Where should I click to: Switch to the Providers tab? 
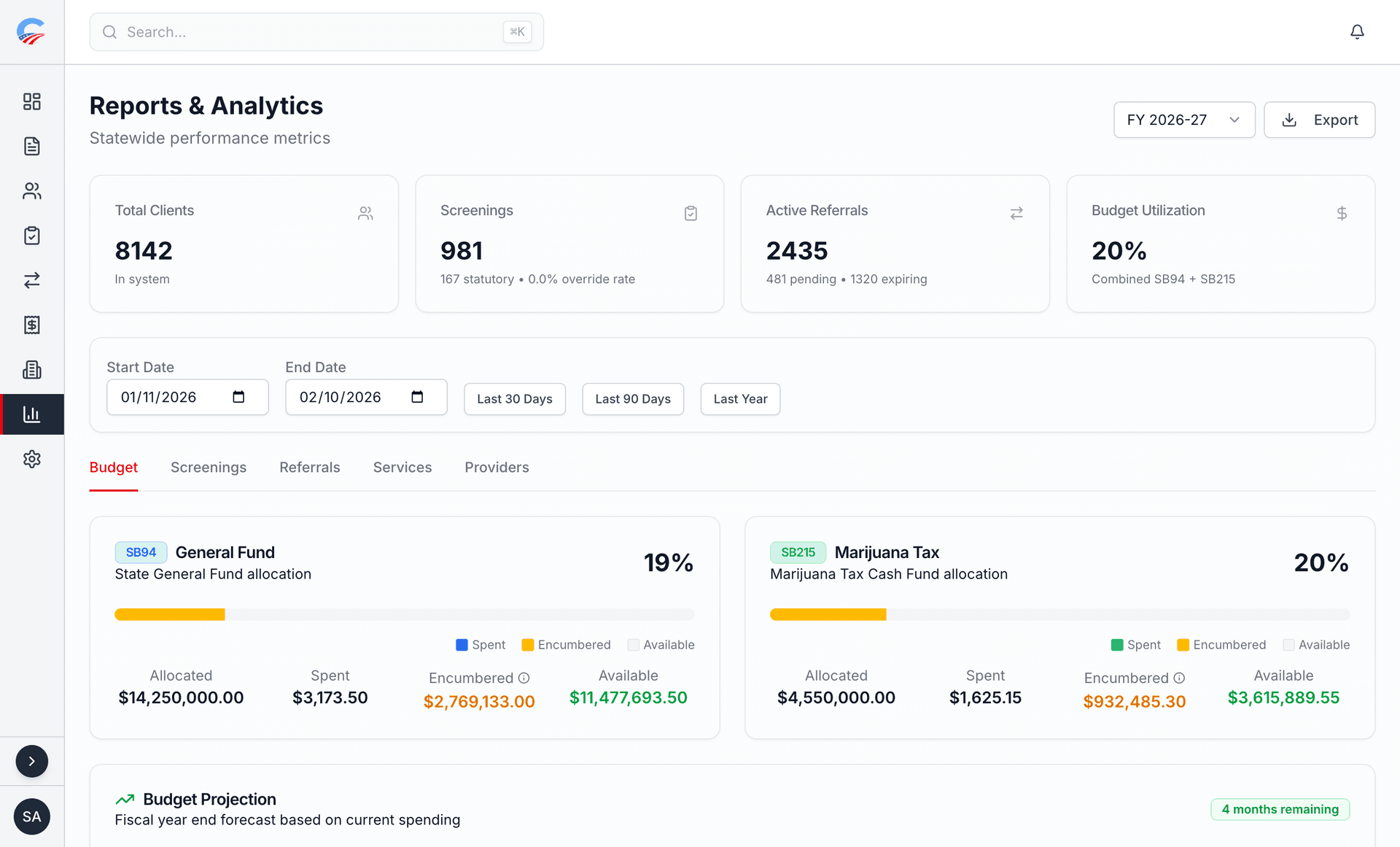tap(497, 467)
